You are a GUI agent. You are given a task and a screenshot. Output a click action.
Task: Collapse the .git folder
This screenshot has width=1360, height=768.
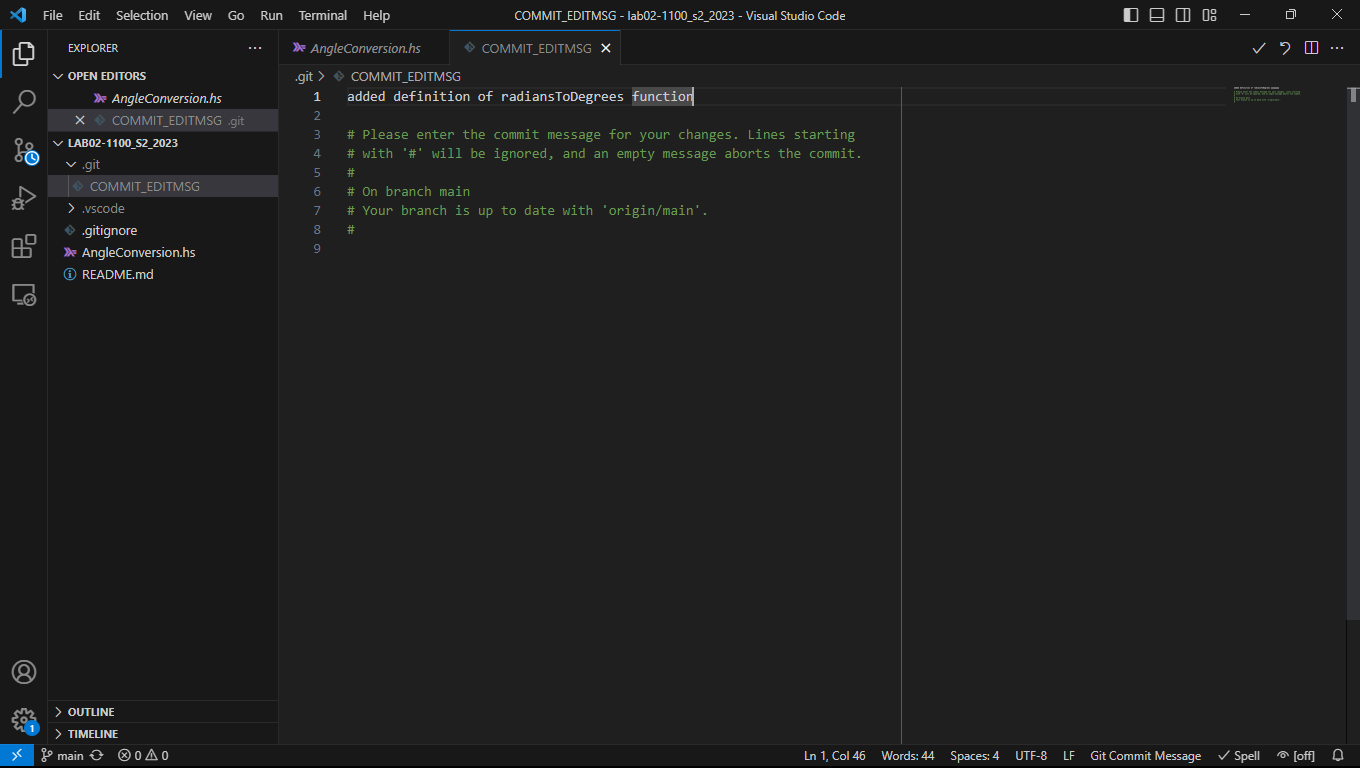[x=163, y=164]
